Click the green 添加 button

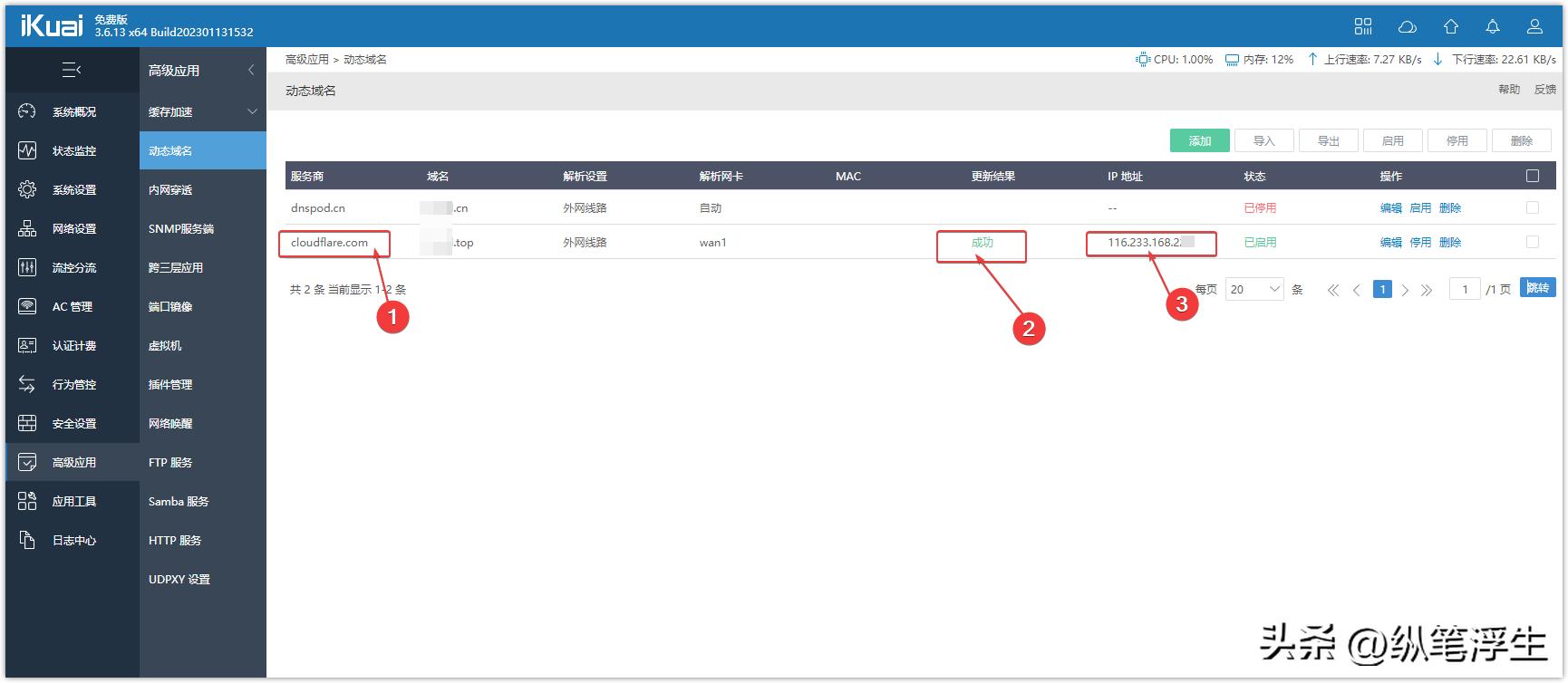pos(1200,140)
